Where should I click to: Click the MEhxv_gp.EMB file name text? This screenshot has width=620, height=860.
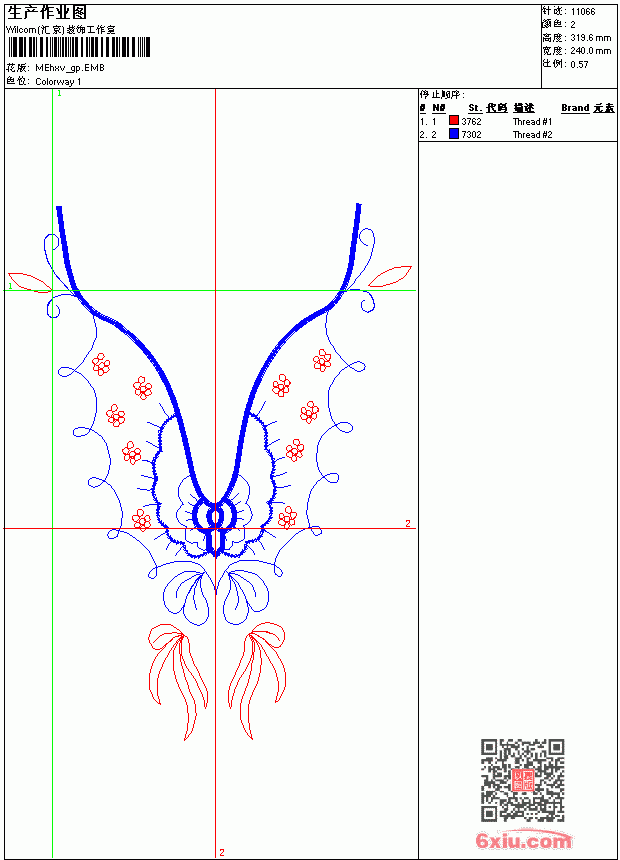pyautogui.click(x=70, y=68)
